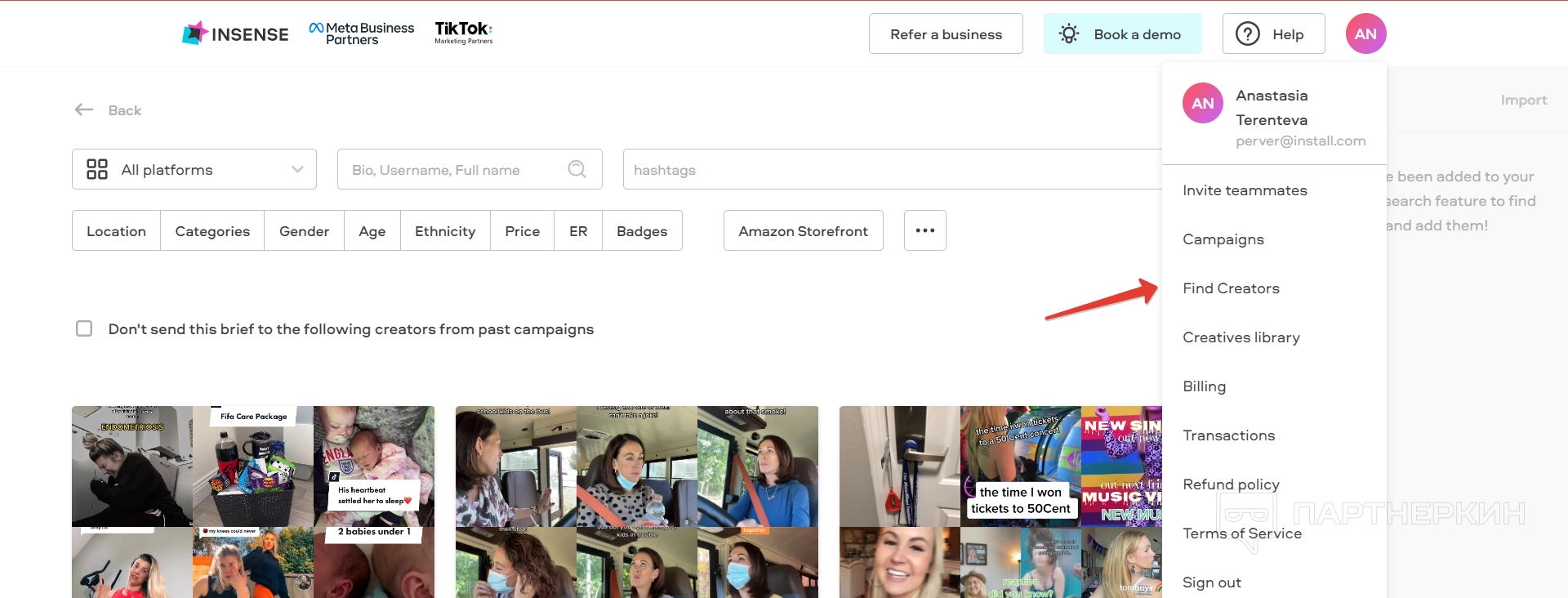The image size is (1568, 598).
Task: Open the Categories filter
Action: point(212,230)
